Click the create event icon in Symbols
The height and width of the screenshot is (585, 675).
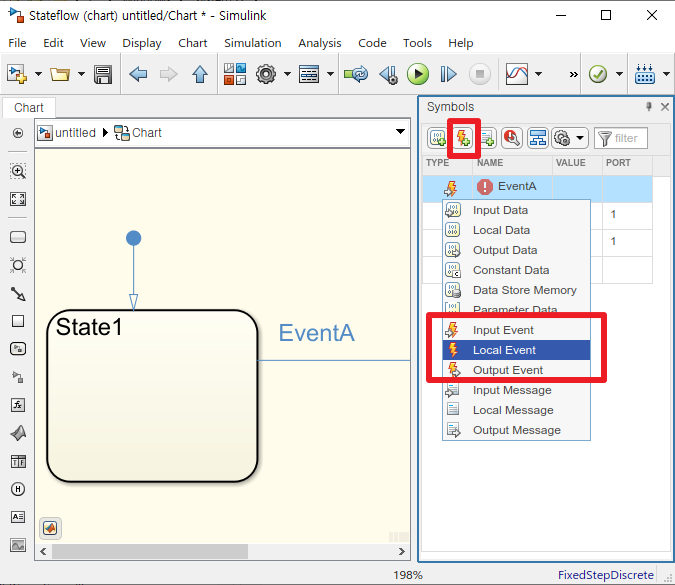(x=464, y=138)
